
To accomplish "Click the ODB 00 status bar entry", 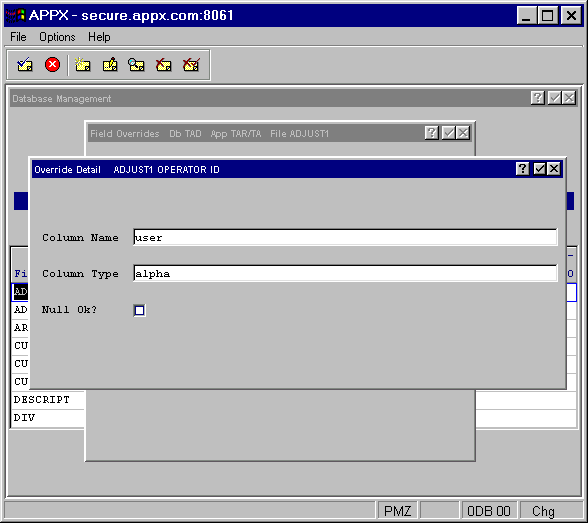I will [x=489, y=511].
